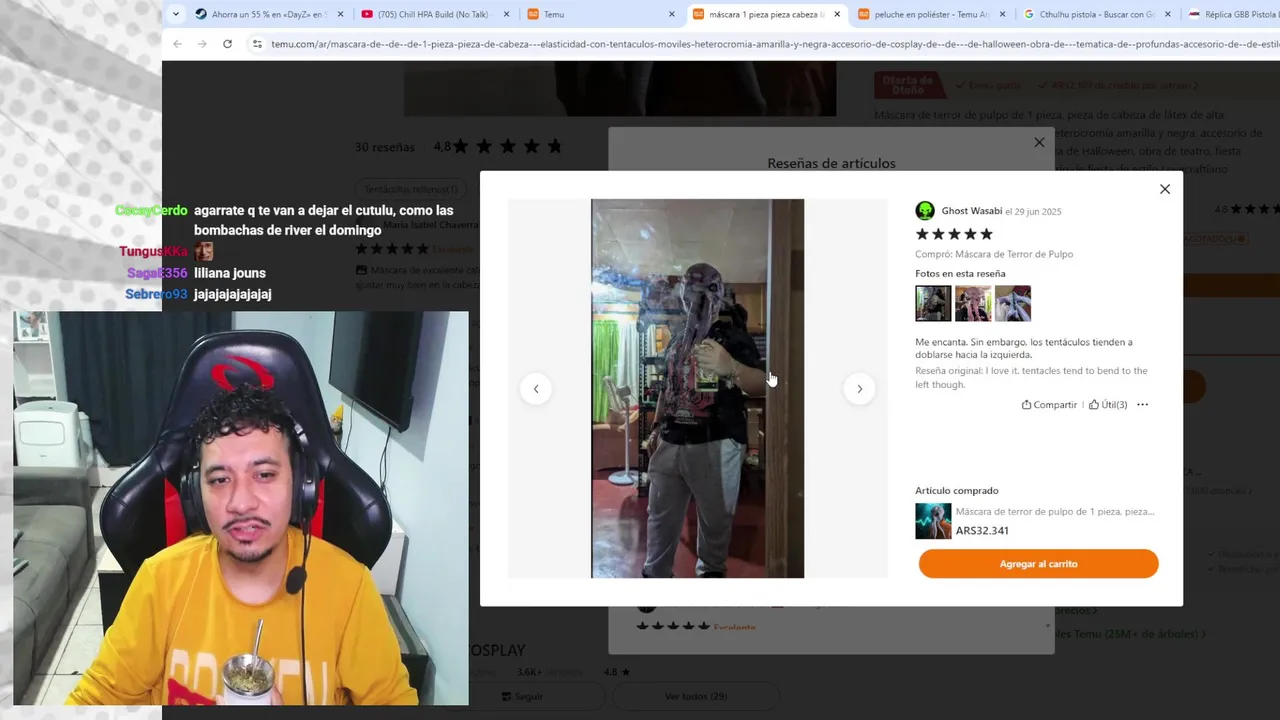
Task: Close the Cthulhu pistola tab
Action: (1168, 14)
